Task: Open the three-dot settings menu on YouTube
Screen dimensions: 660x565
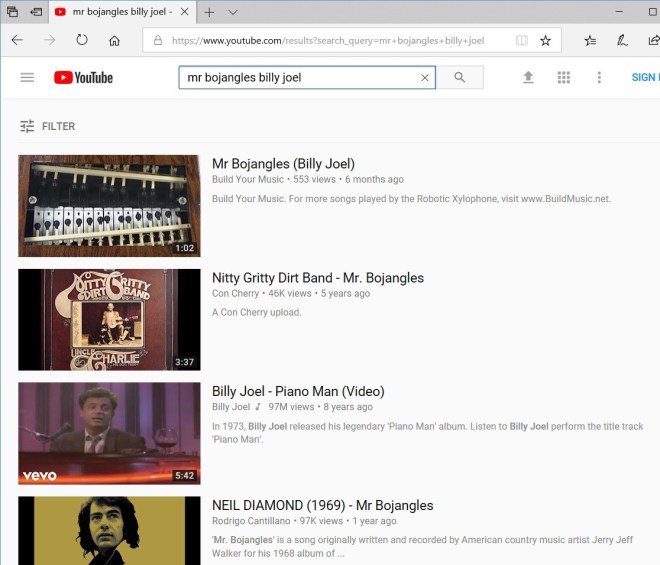Action: coord(599,77)
